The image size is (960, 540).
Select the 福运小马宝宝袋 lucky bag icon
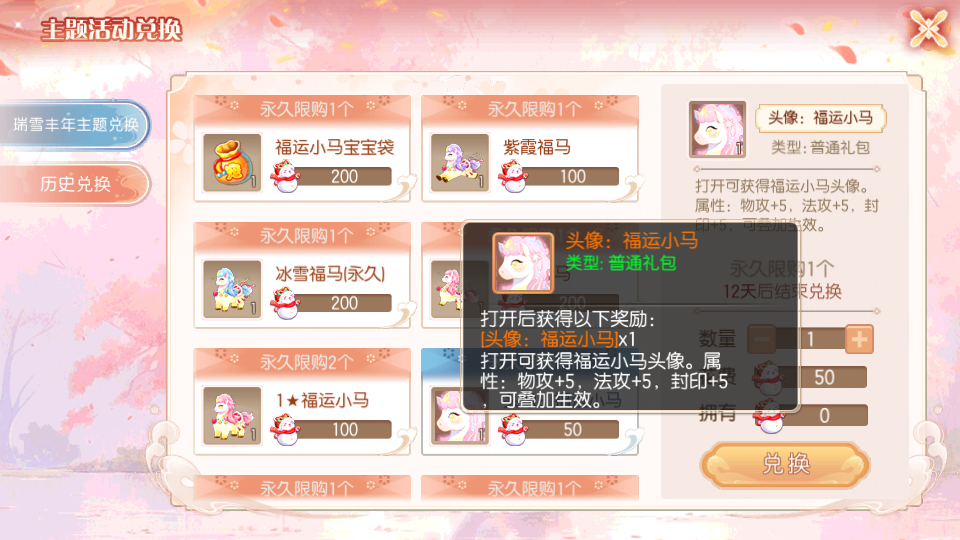pyautogui.click(x=232, y=162)
